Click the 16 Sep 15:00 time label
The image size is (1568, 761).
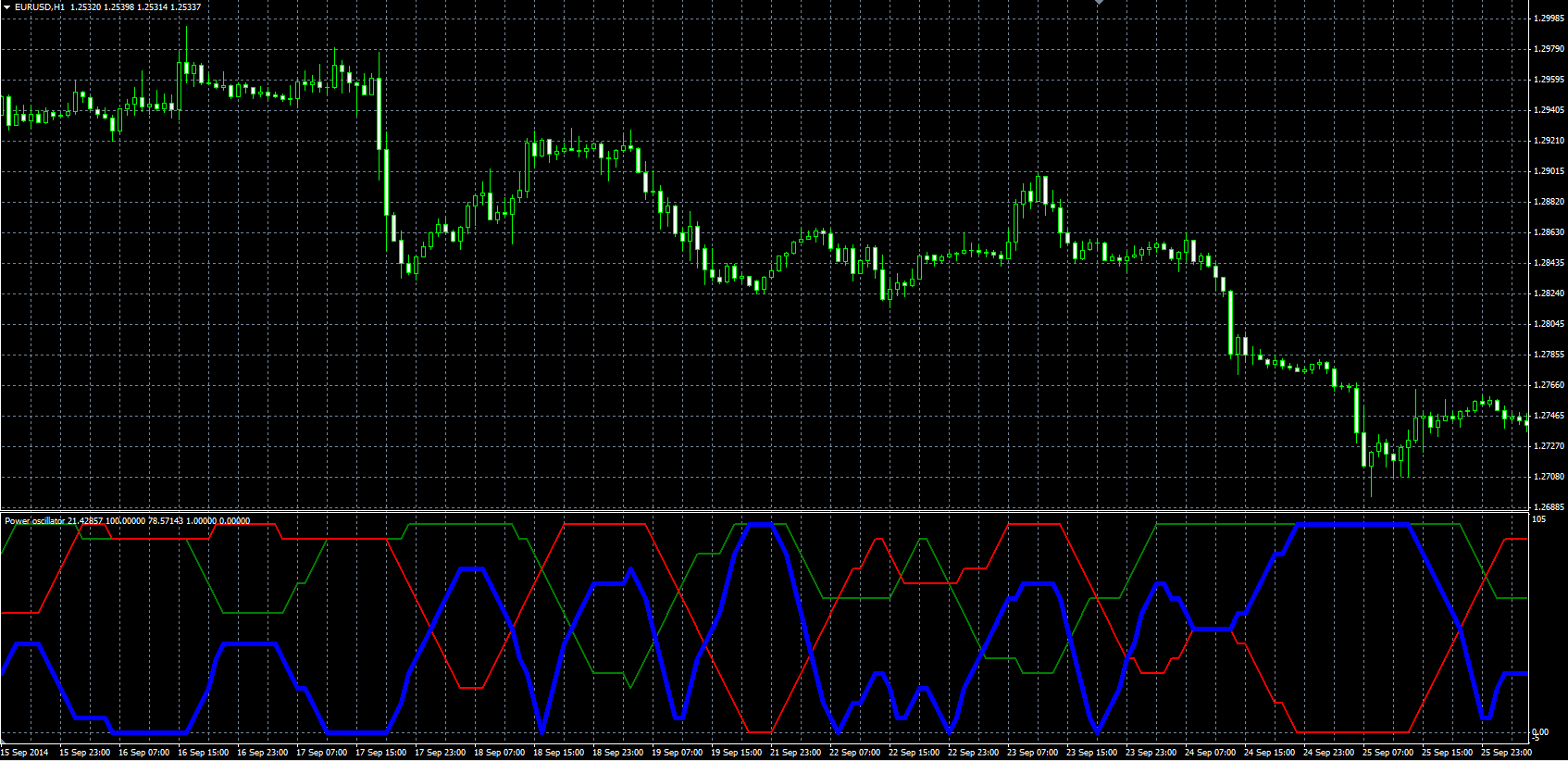[x=204, y=752]
